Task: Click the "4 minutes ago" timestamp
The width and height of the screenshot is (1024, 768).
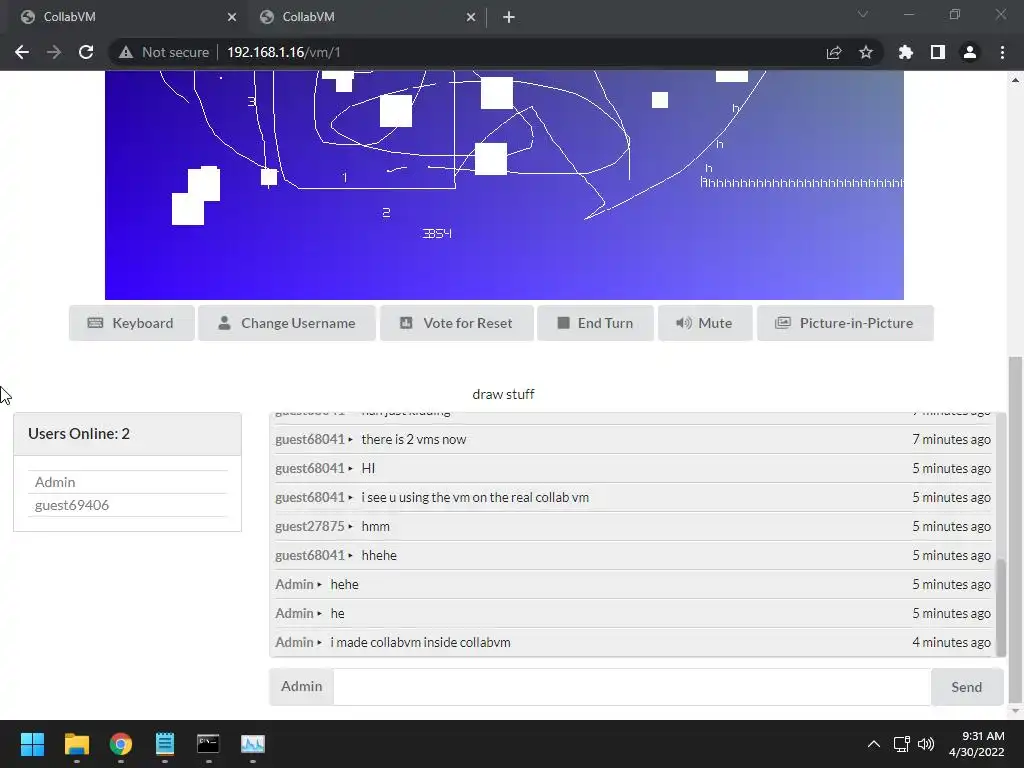Action: 951,643
